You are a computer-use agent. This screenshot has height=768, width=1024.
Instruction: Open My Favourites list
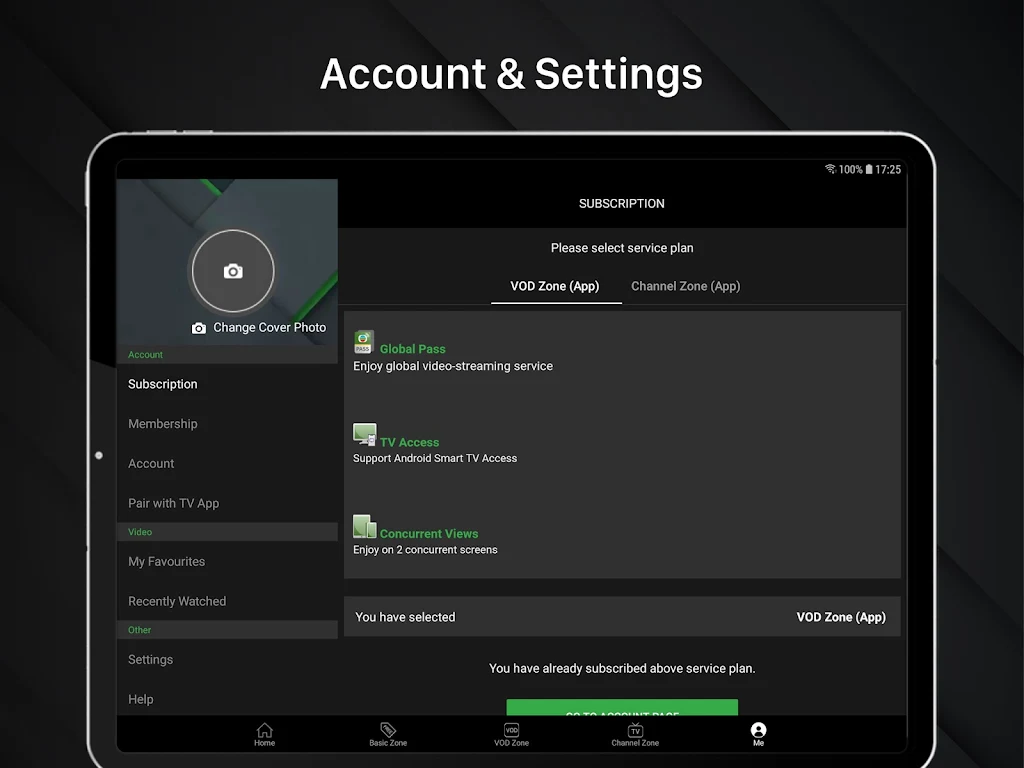point(166,562)
